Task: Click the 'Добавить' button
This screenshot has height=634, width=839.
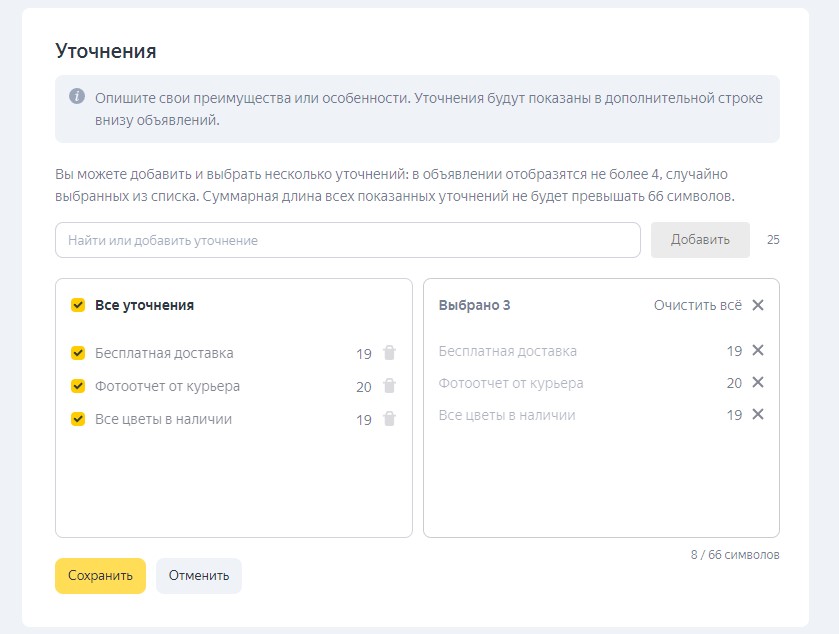Action: tap(700, 240)
